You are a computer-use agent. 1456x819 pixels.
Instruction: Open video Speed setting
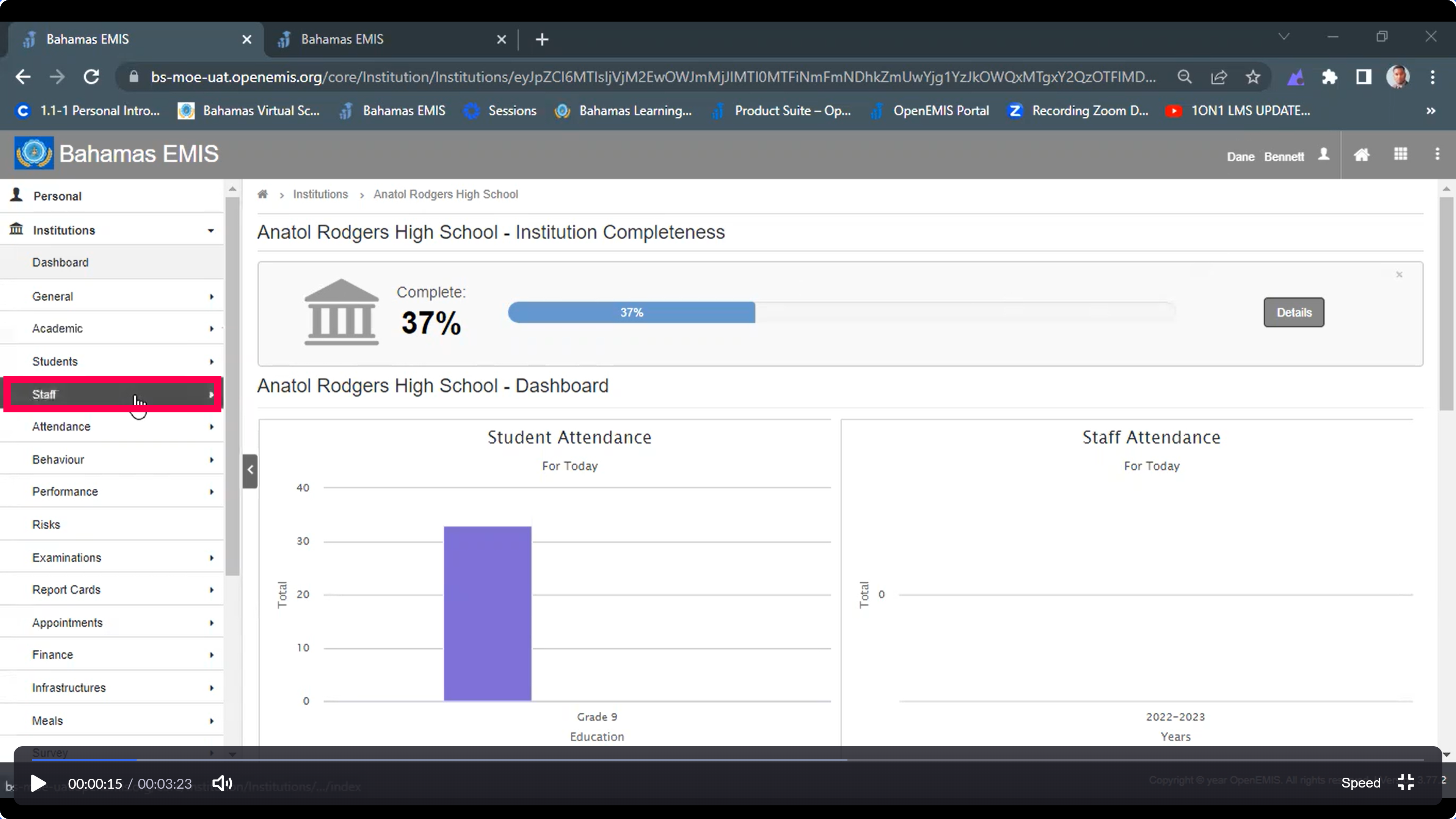click(1360, 783)
